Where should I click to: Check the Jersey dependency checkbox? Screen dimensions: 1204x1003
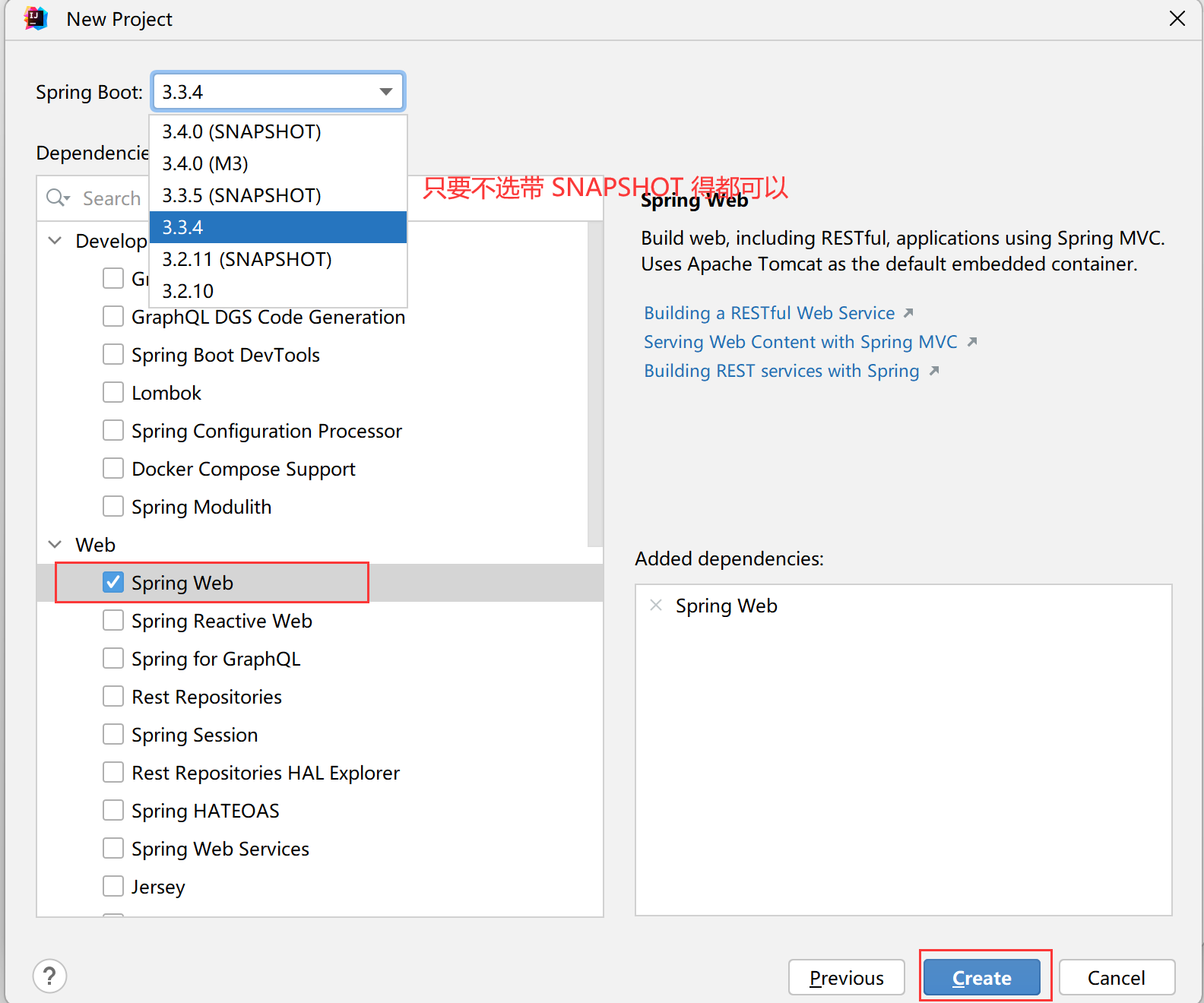coord(113,886)
